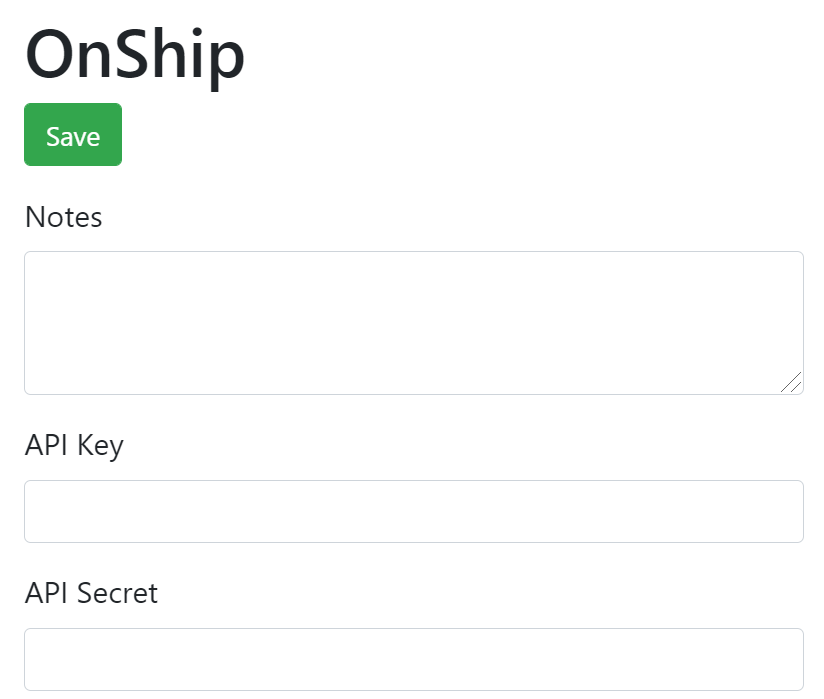Click the Notes label

[64, 217]
